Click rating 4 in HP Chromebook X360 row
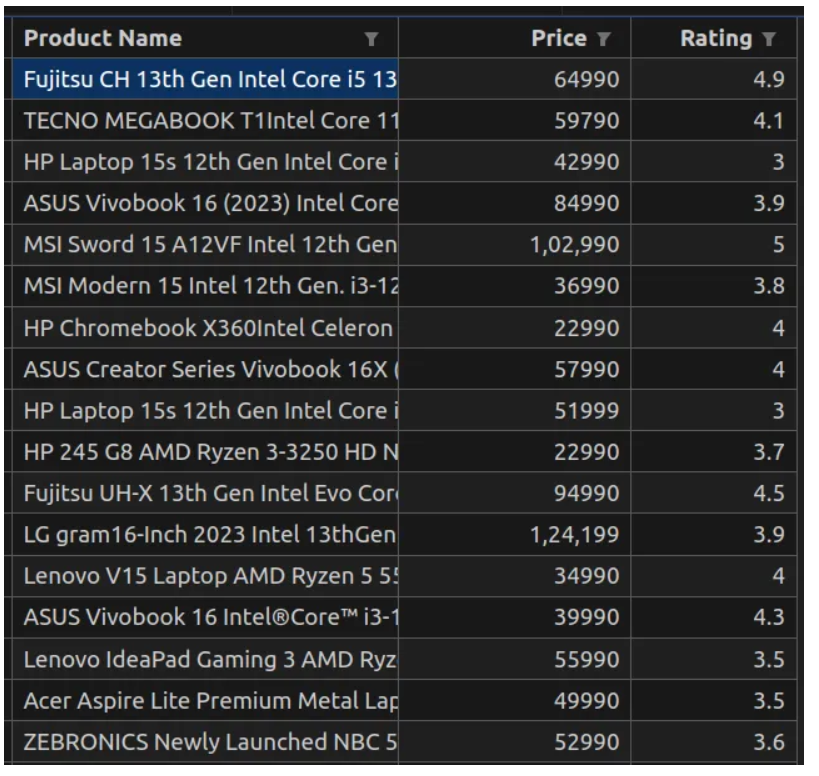The image size is (819, 776). coord(714,328)
